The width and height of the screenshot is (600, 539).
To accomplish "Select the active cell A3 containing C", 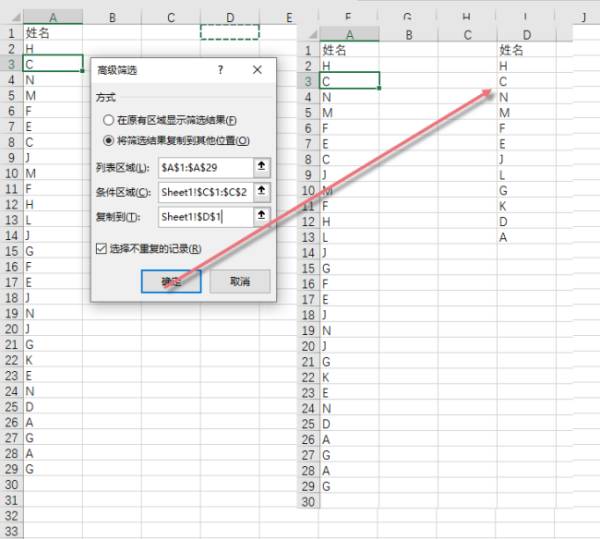I will click(53, 64).
